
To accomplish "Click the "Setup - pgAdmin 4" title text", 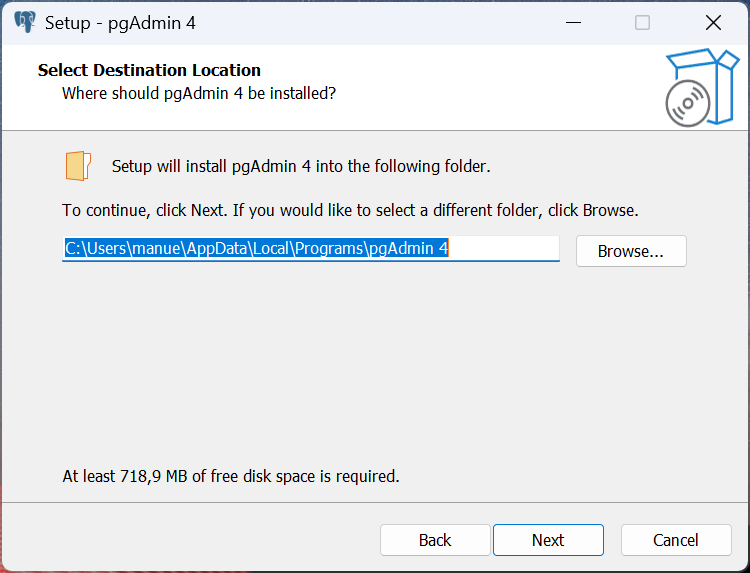I will [120, 23].
